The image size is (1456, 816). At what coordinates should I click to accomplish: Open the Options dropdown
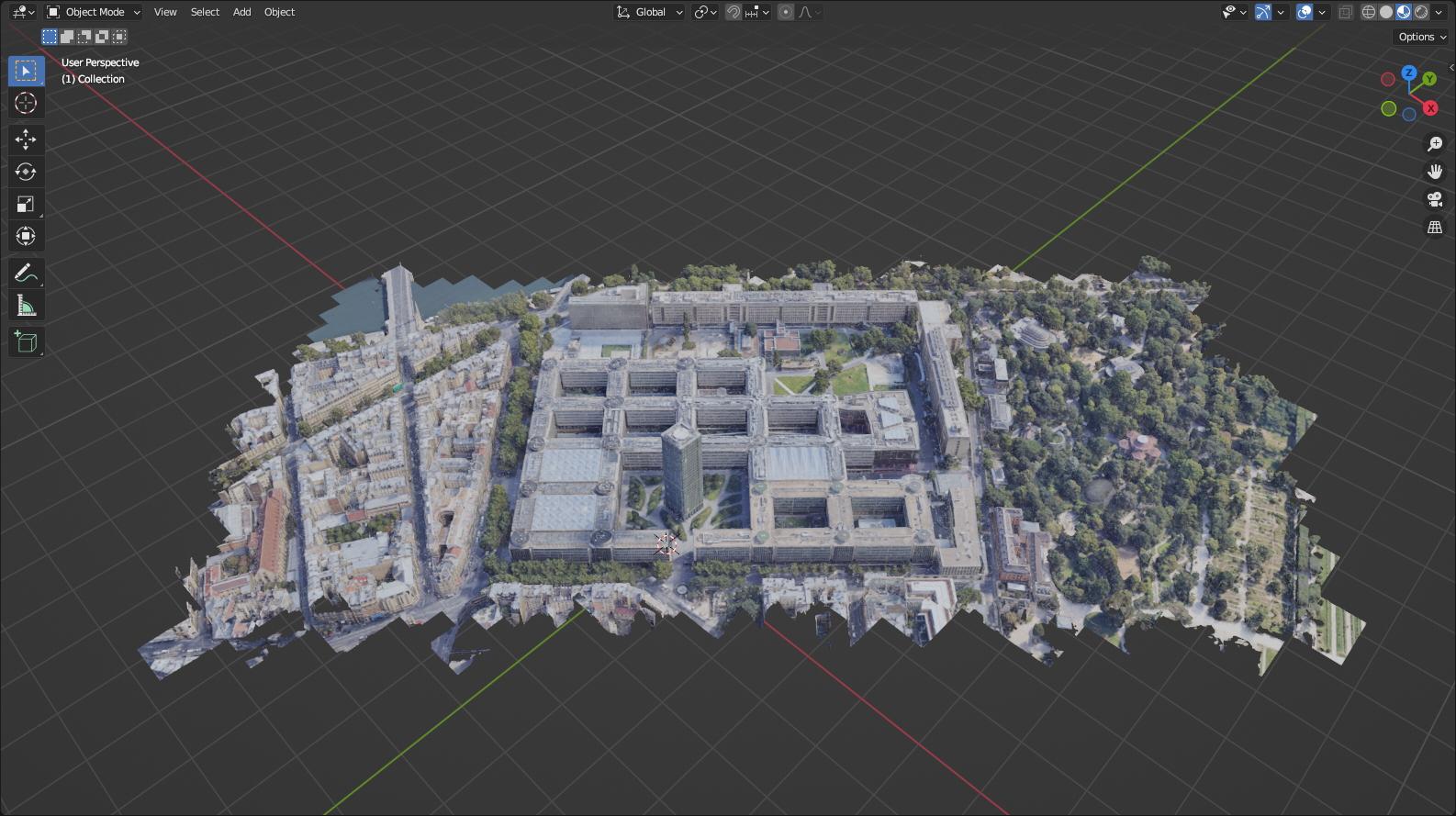coord(1422,37)
